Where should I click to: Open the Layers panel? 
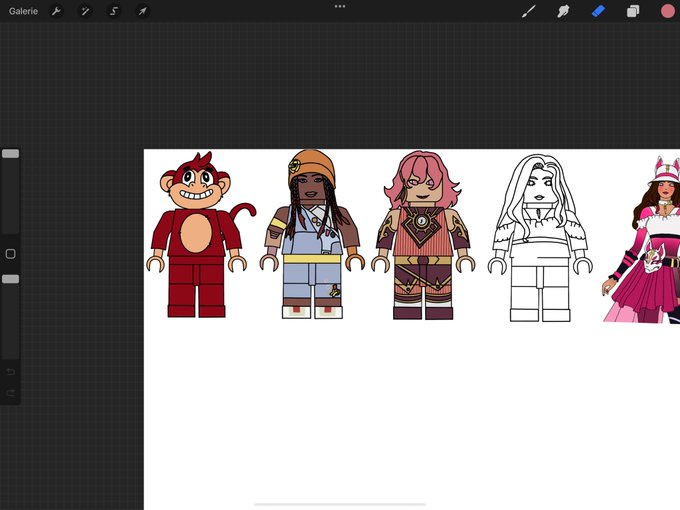(x=633, y=11)
